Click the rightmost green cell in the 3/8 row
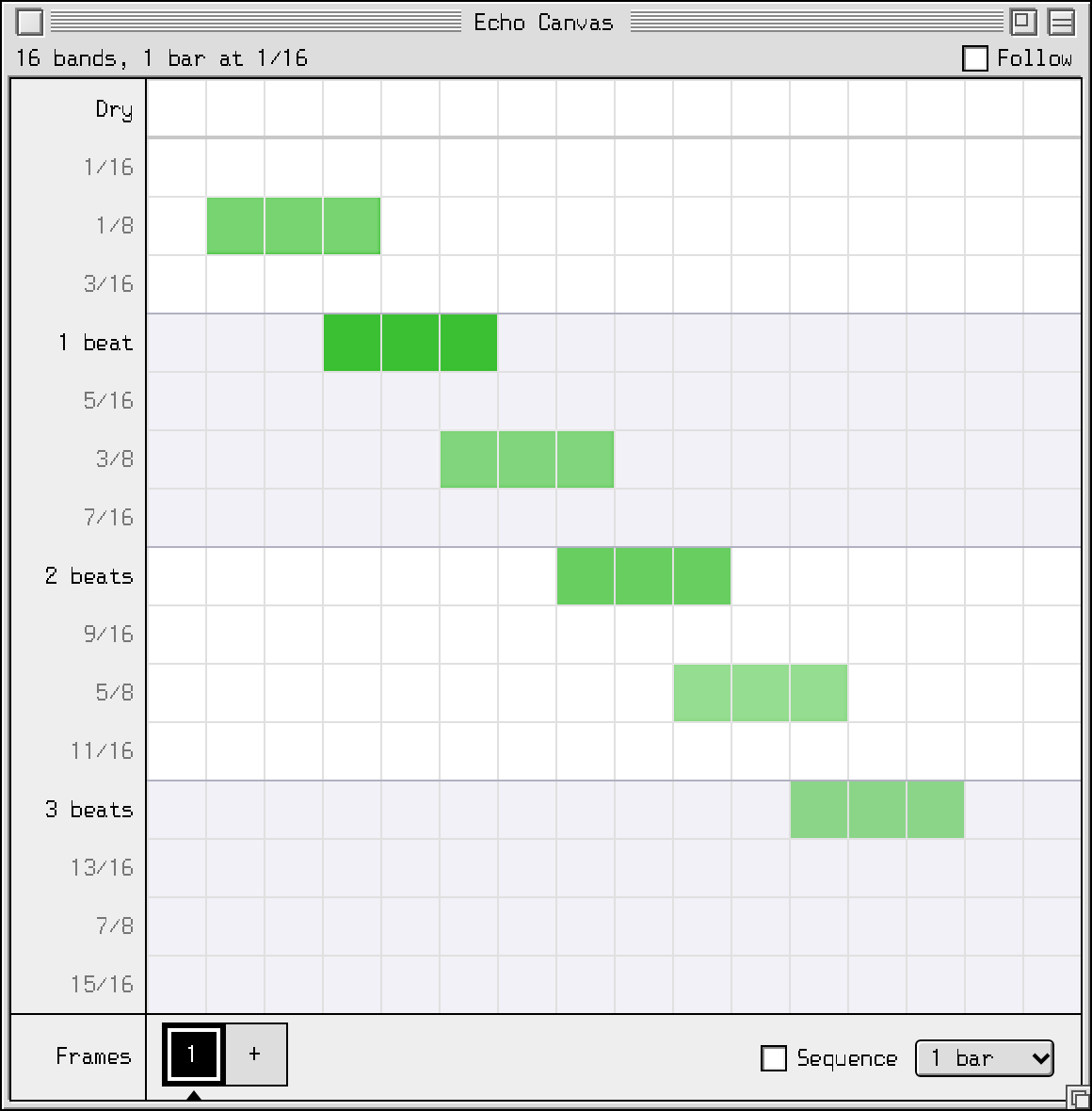Viewport: 1092px width, 1111px height. coord(586,459)
